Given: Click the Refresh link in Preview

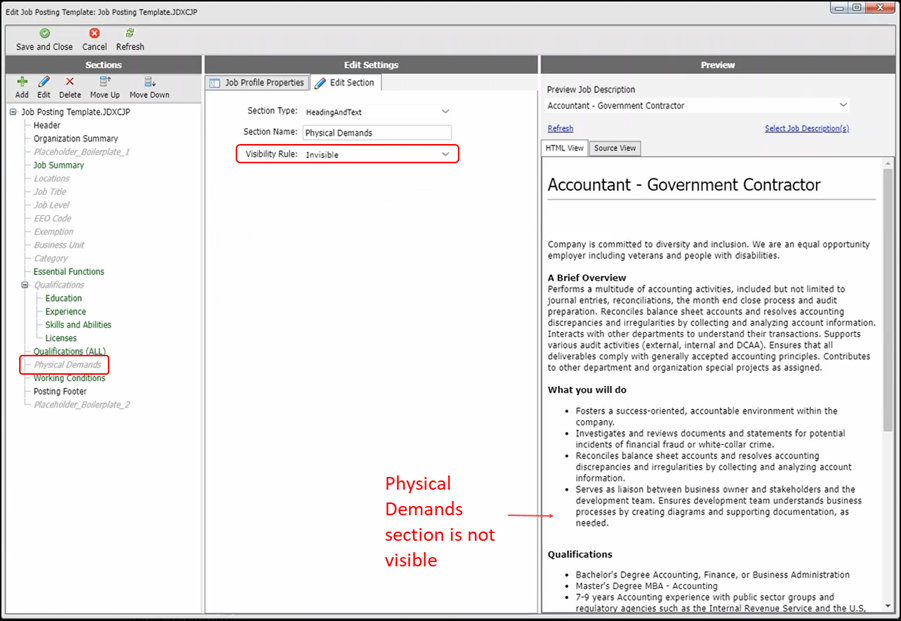Looking at the screenshot, I should tap(560, 128).
